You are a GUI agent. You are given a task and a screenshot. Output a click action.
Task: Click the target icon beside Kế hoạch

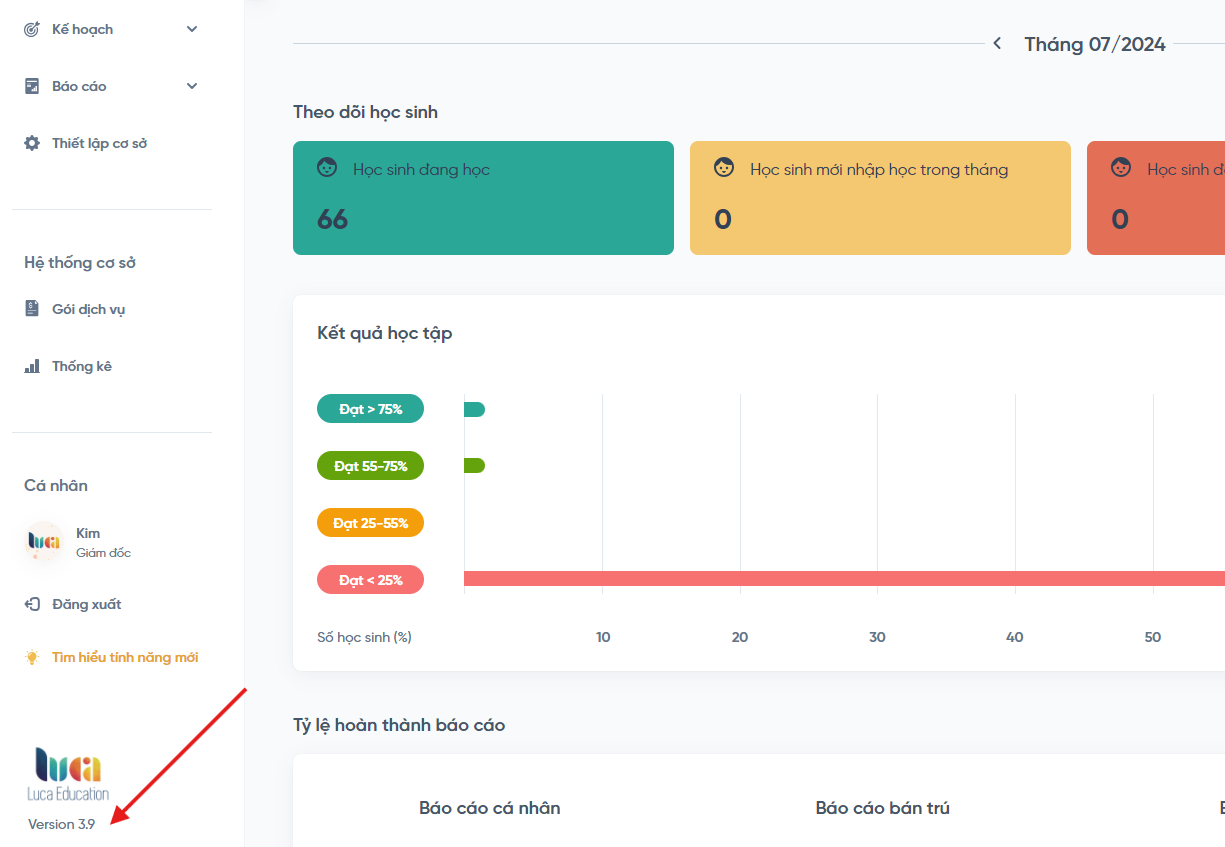[32, 30]
